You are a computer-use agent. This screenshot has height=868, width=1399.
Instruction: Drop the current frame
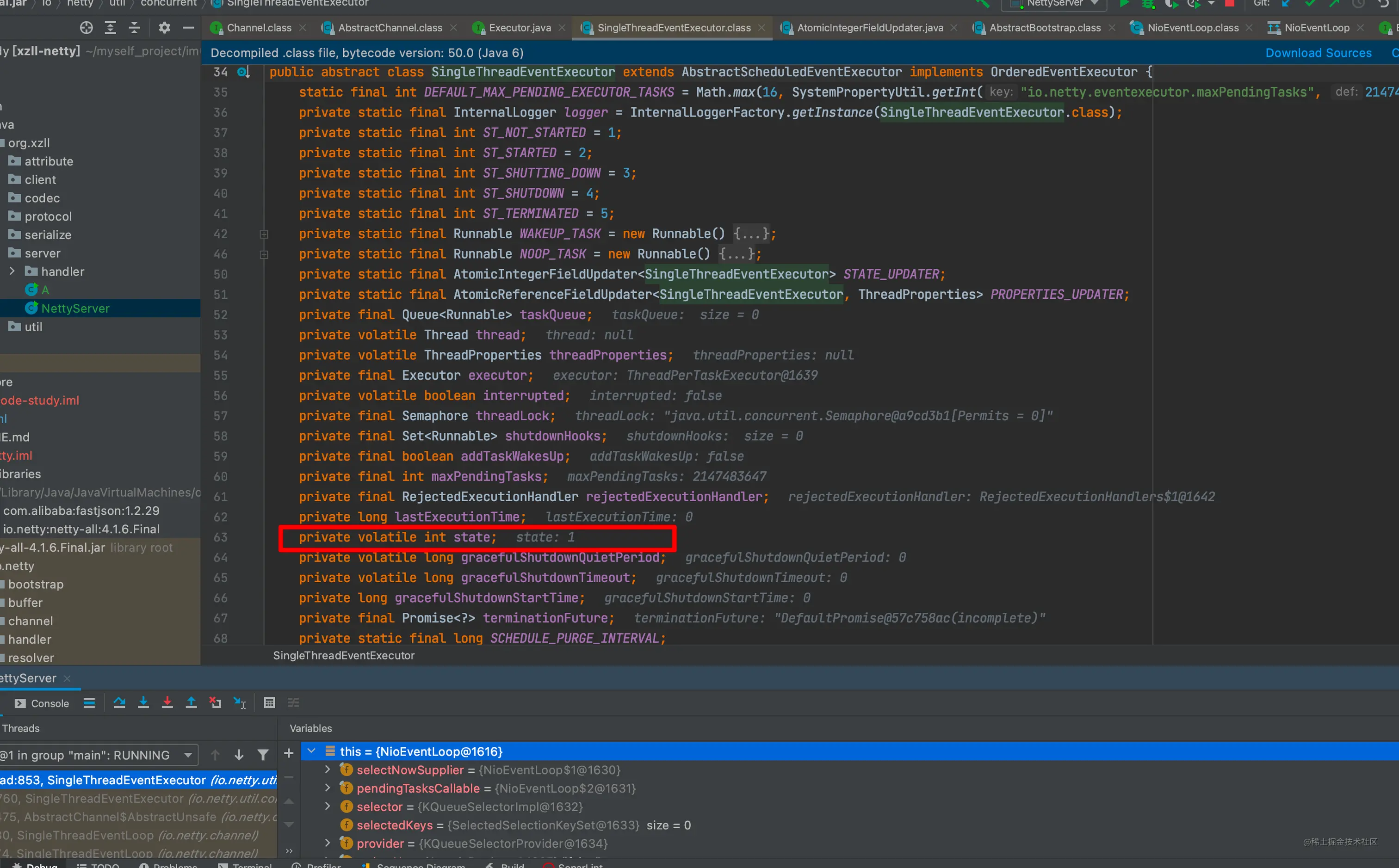pos(216,702)
